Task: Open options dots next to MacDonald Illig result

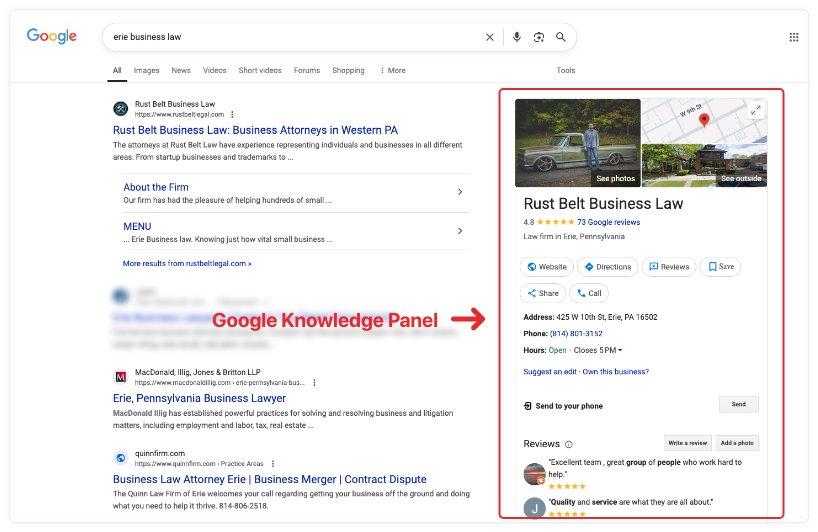Action: pos(314,382)
